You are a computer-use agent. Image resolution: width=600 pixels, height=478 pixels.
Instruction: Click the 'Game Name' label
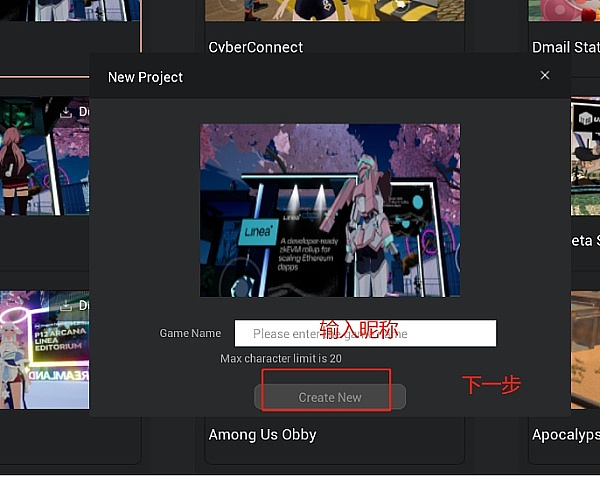tap(190, 333)
